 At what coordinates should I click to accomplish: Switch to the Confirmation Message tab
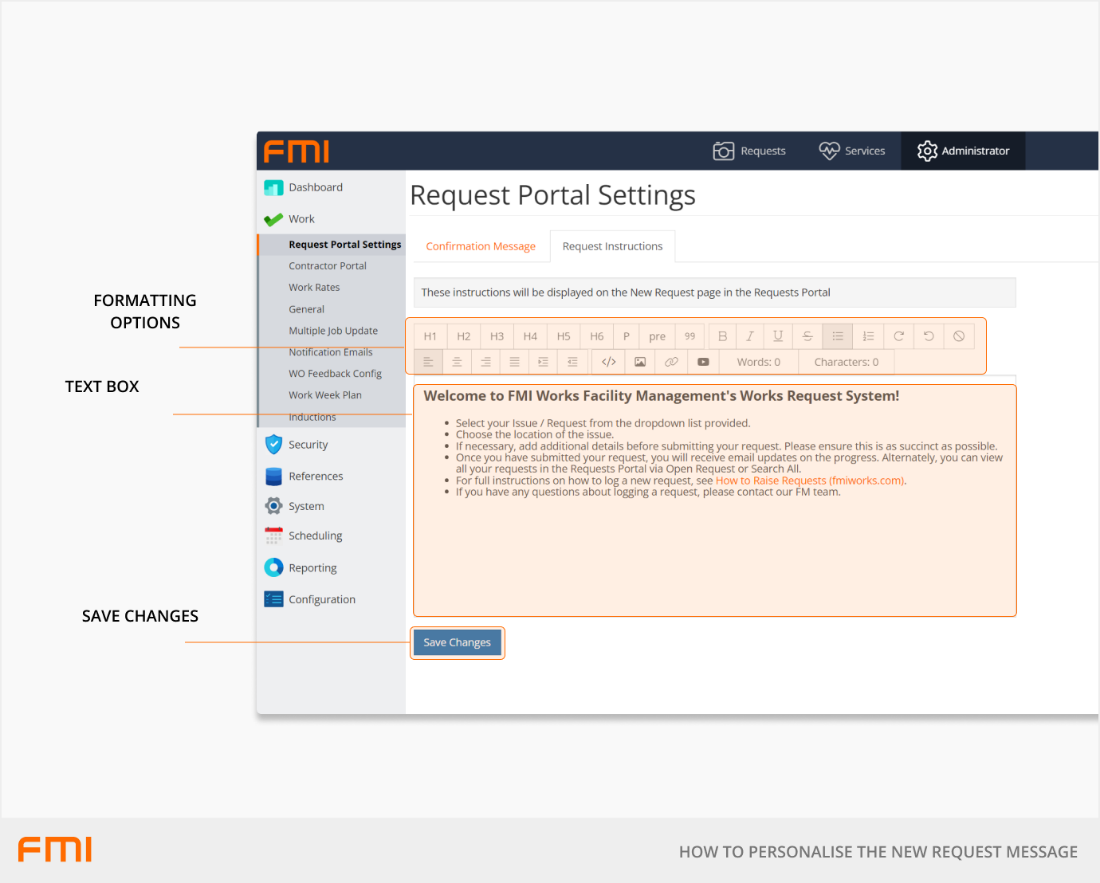click(480, 246)
